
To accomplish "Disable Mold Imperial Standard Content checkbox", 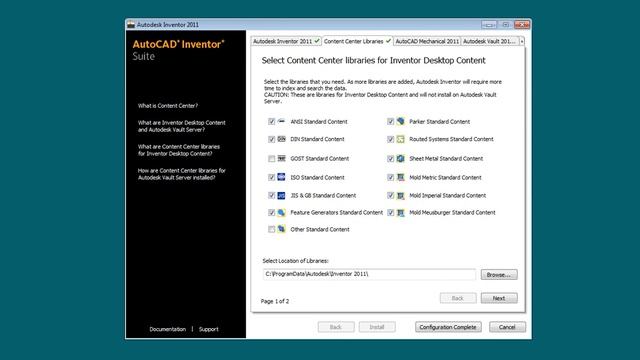I will 391,196.
